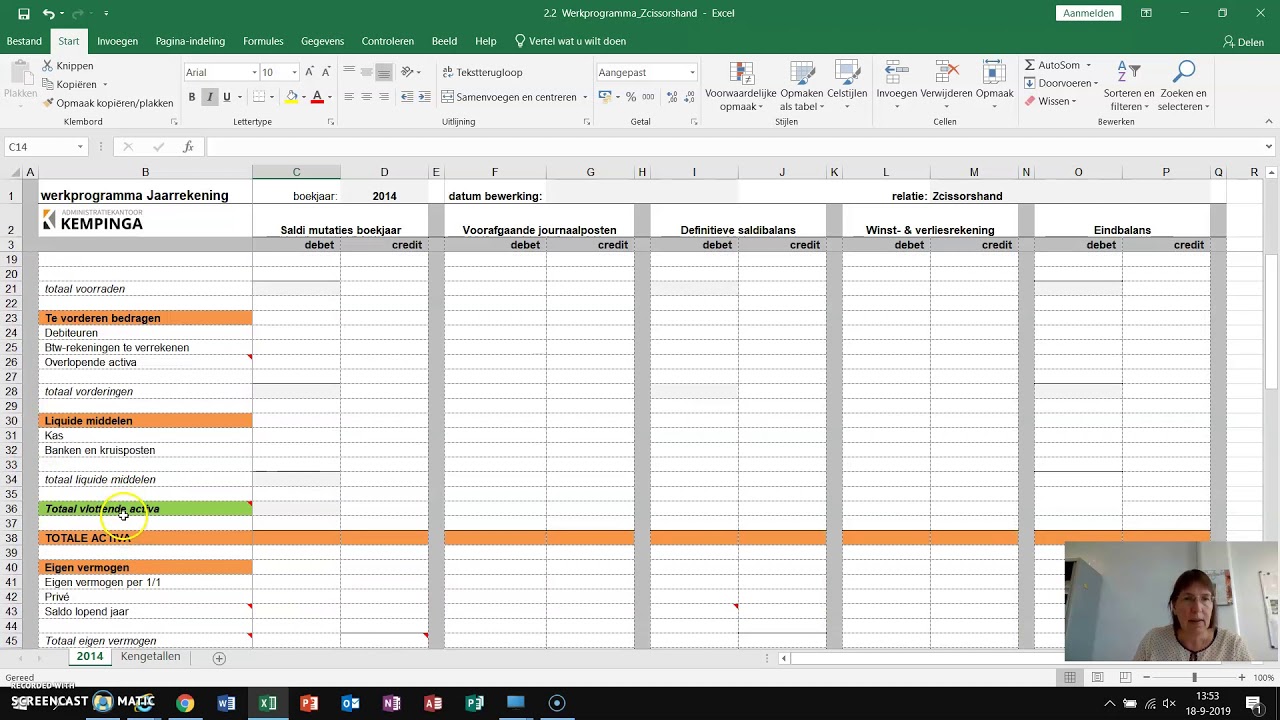
Task: Open the cells Opmaak menu
Action: [994, 86]
